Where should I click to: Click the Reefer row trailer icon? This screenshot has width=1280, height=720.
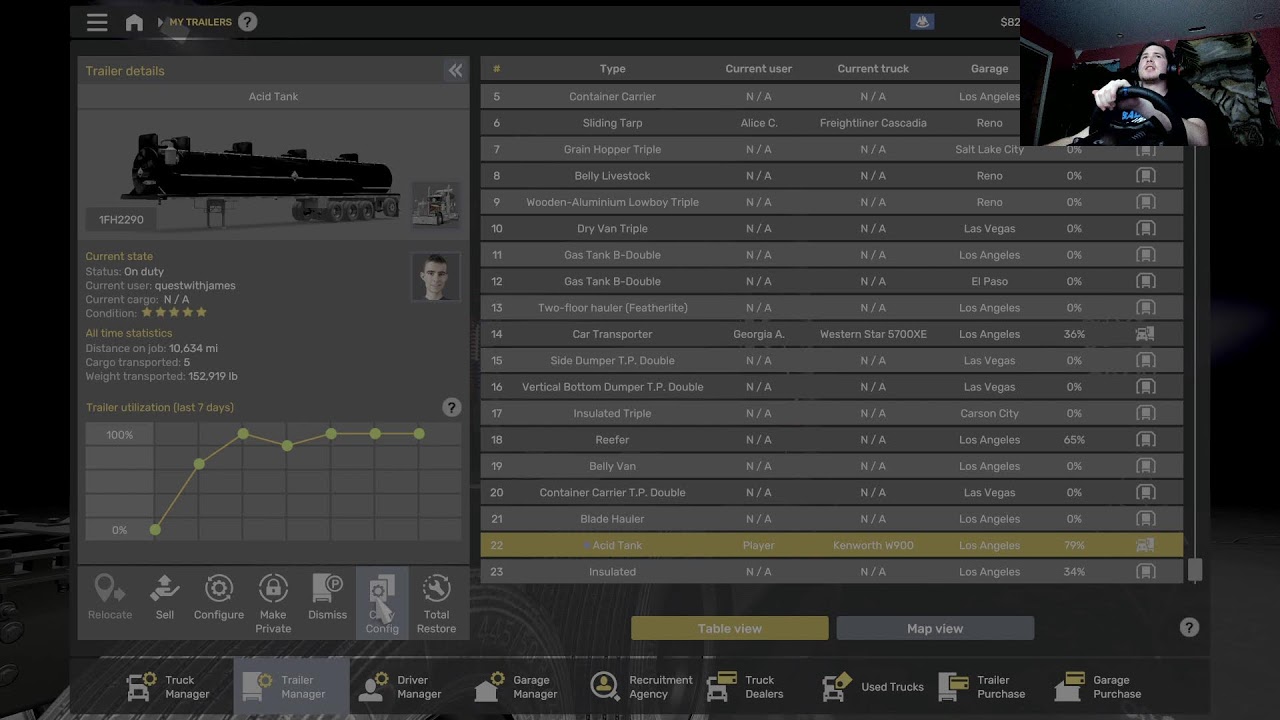tap(1145, 440)
